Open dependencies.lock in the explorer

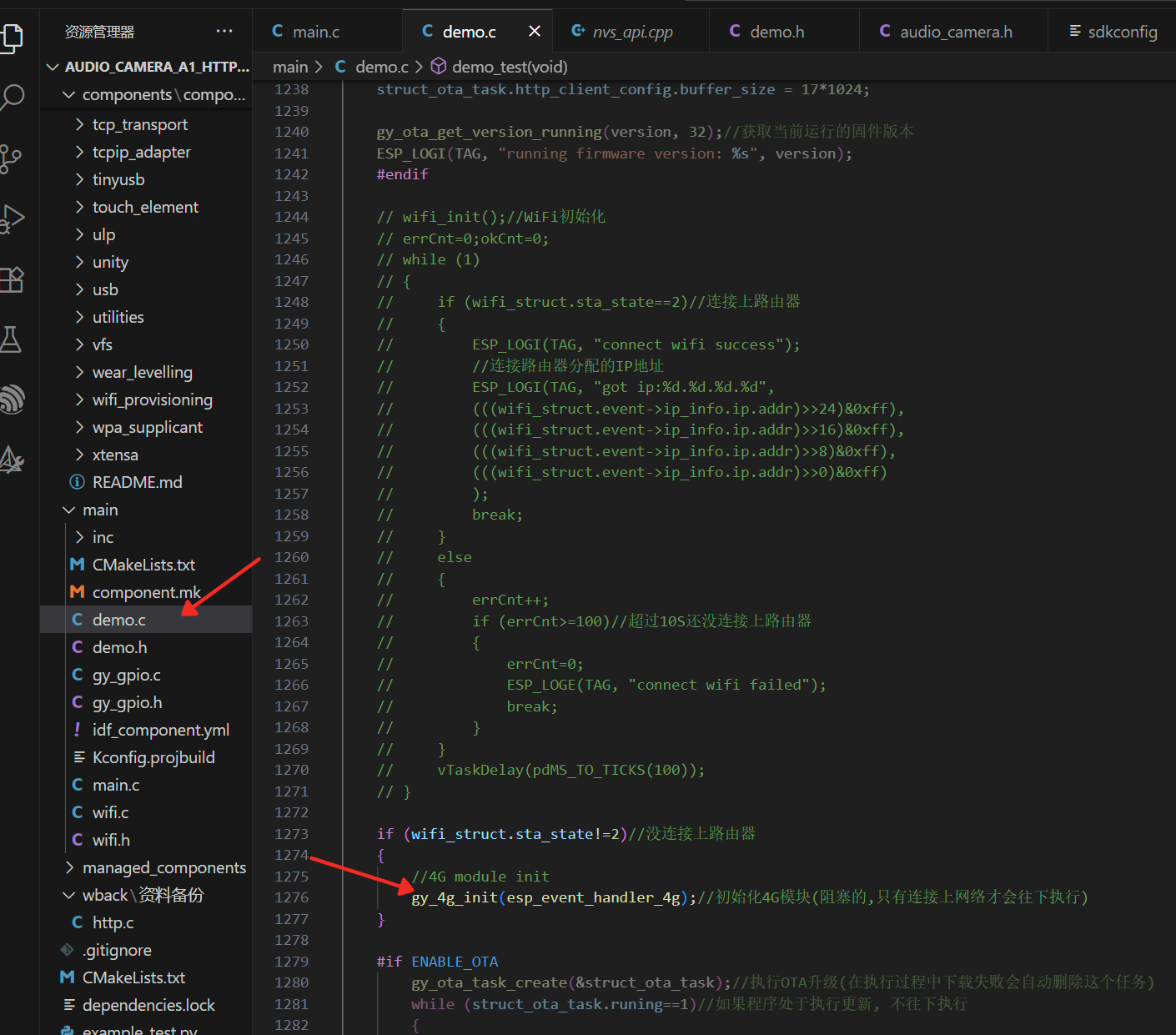[146, 1005]
